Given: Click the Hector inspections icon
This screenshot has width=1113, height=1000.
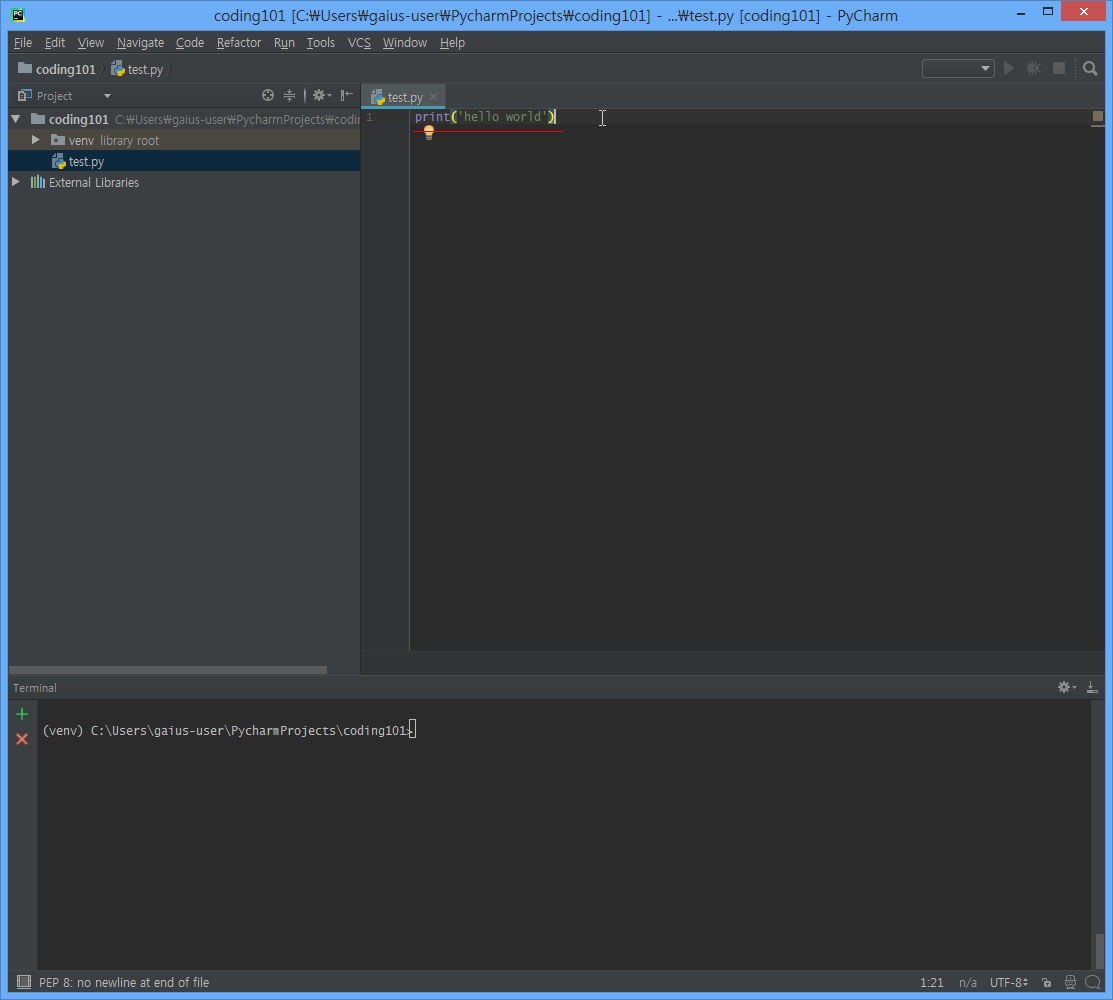Looking at the screenshot, I should [1070, 982].
